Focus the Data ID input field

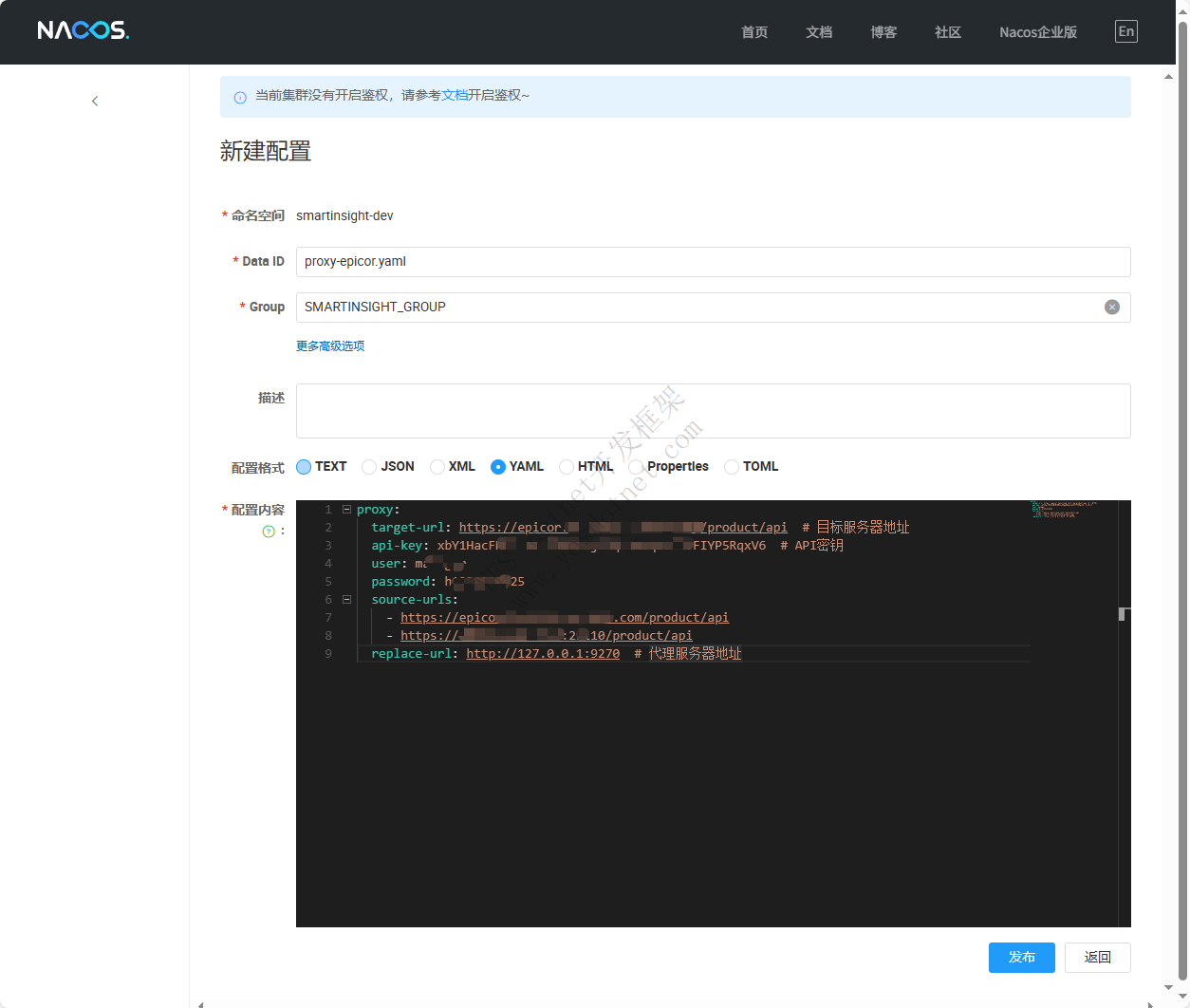(713, 262)
